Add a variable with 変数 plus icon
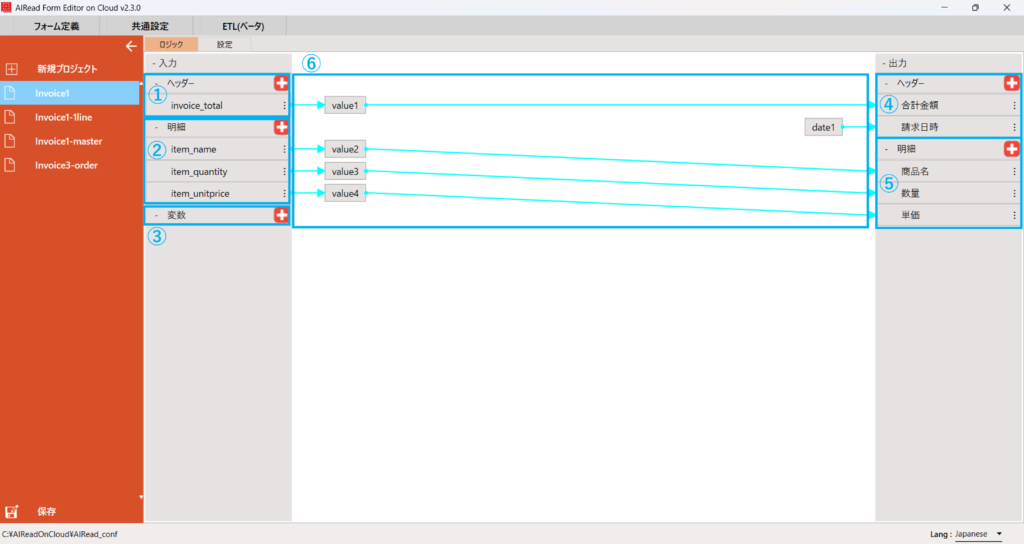Image resolution: width=1024 pixels, height=544 pixels. coord(281,215)
